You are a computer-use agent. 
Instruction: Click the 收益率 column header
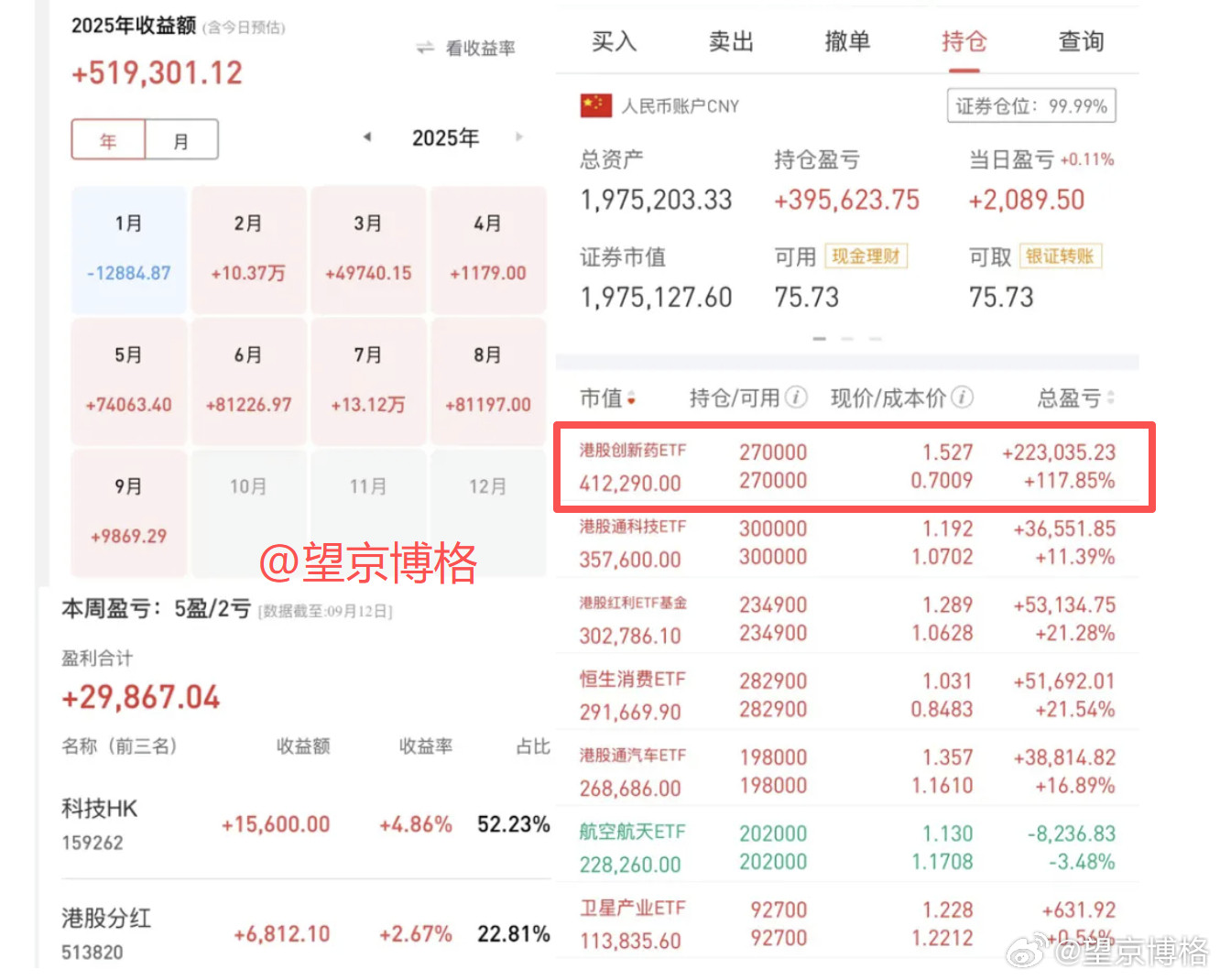(426, 746)
